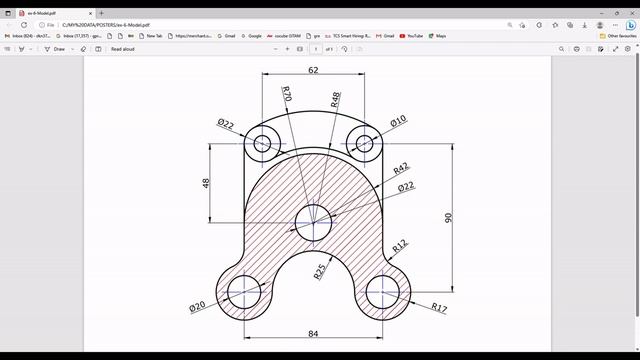The image size is (640, 360).
Task: Start Read aloud
Action: pyautogui.click(x=123, y=49)
